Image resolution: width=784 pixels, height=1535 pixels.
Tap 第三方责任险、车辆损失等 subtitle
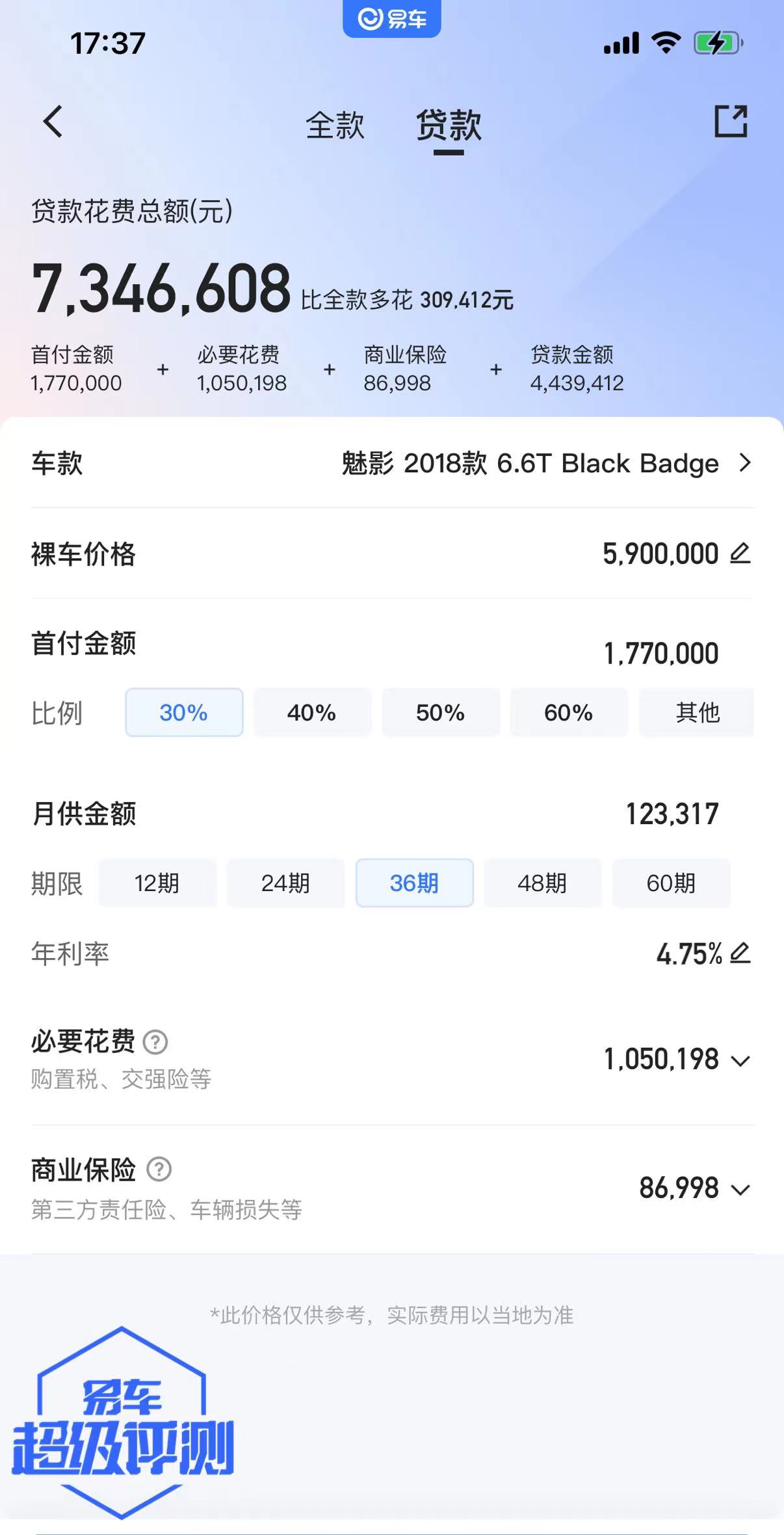166,1209
